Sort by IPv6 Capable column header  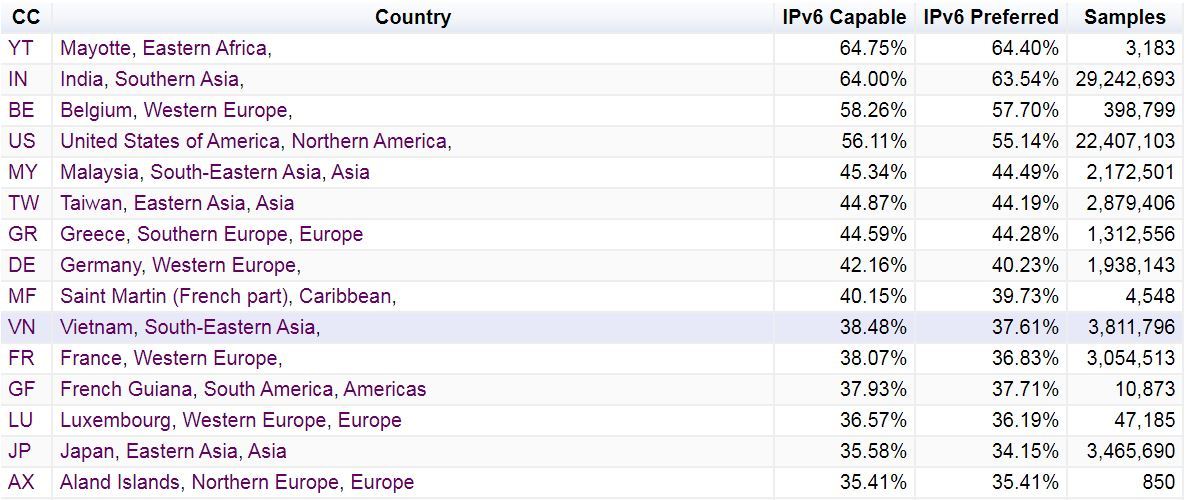coord(844,17)
